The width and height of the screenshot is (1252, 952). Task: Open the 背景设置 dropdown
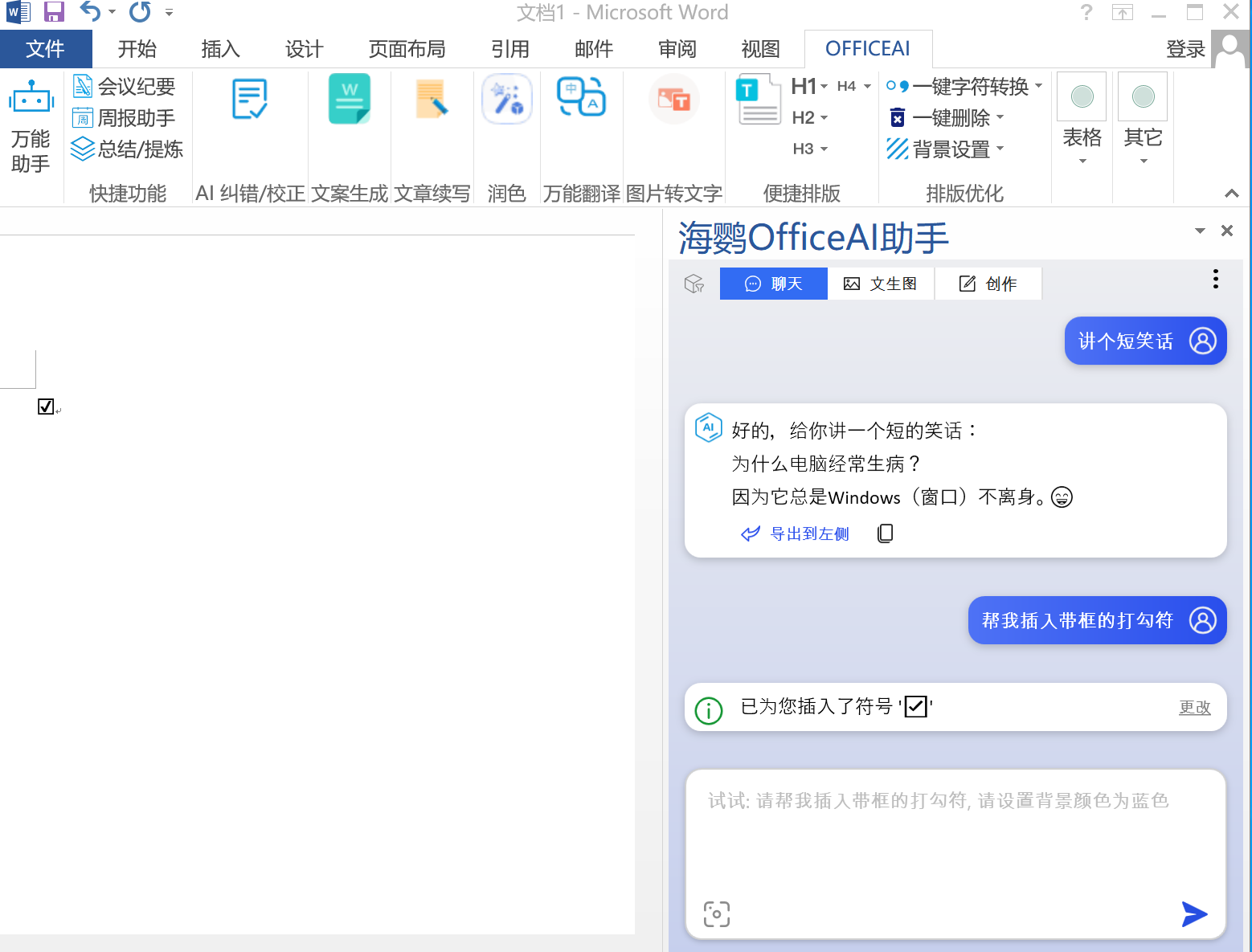(x=1000, y=148)
